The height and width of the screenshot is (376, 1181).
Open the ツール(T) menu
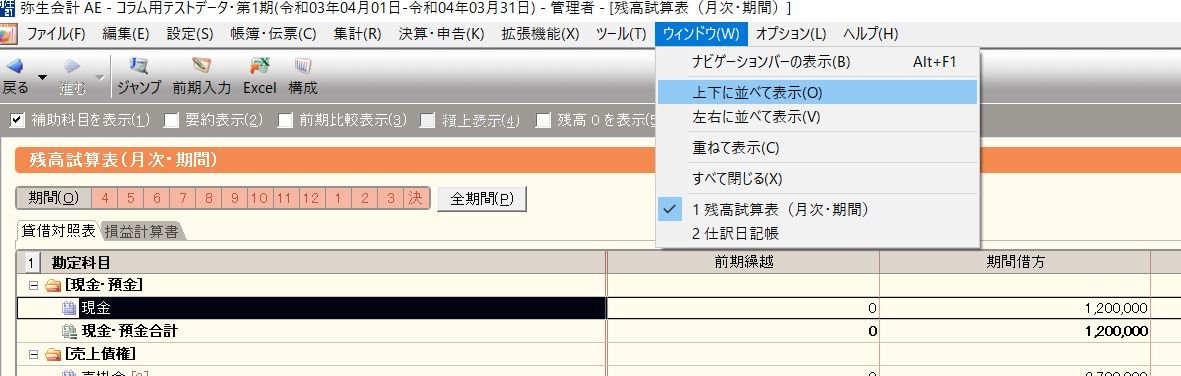pos(621,34)
